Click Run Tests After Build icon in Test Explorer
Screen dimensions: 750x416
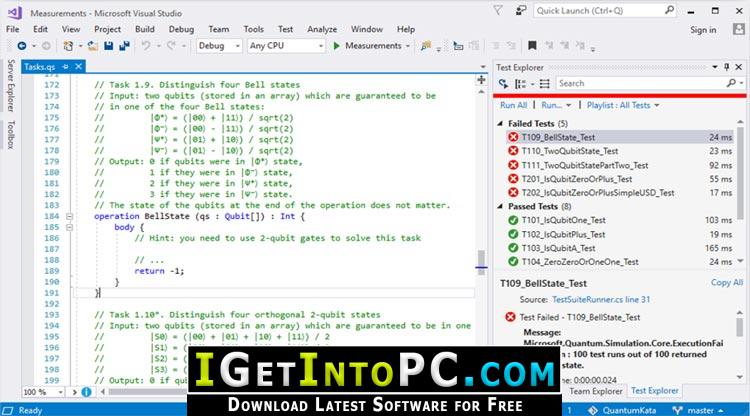pyautogui.click(x=503, y=84)
